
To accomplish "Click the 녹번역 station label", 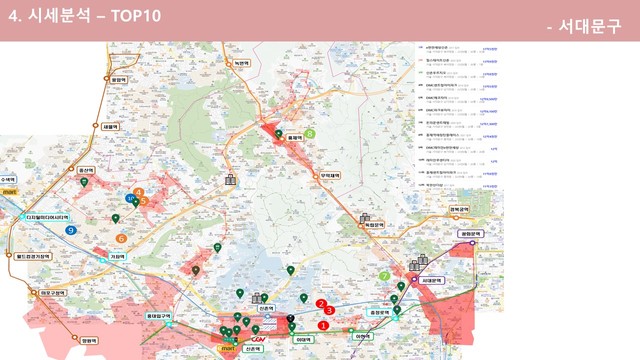I will [x=242, y=63].
